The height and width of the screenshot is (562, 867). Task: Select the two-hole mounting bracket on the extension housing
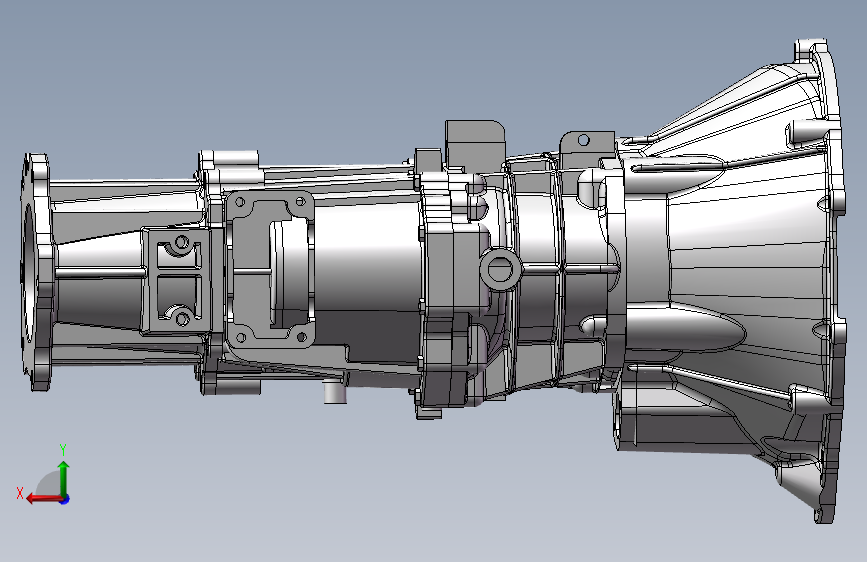[x=176, y=281]
